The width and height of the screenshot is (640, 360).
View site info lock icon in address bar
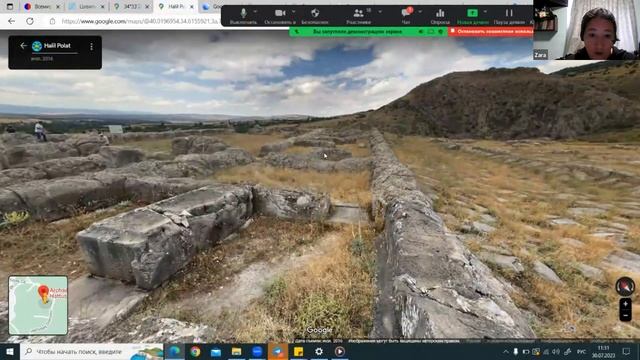click(x=52, y=21)
